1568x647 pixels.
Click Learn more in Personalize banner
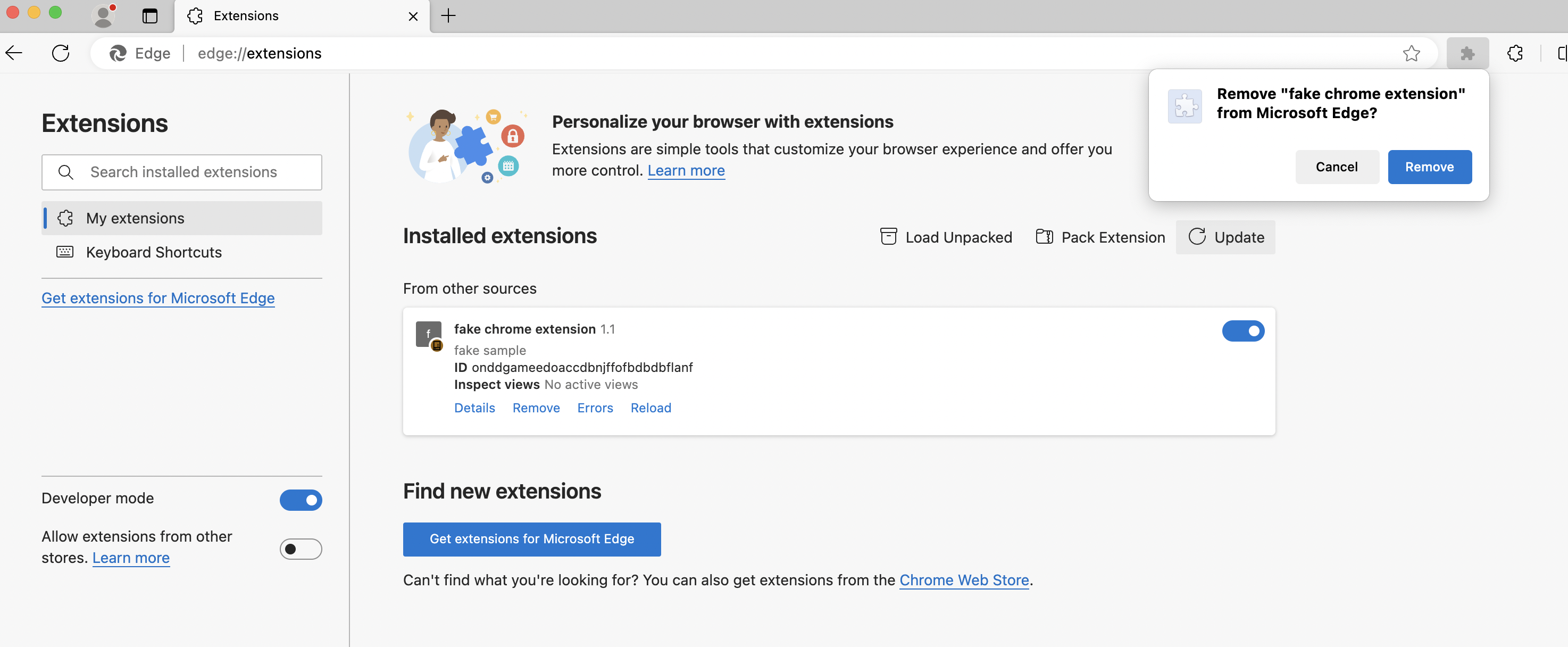tap(686, 170)
